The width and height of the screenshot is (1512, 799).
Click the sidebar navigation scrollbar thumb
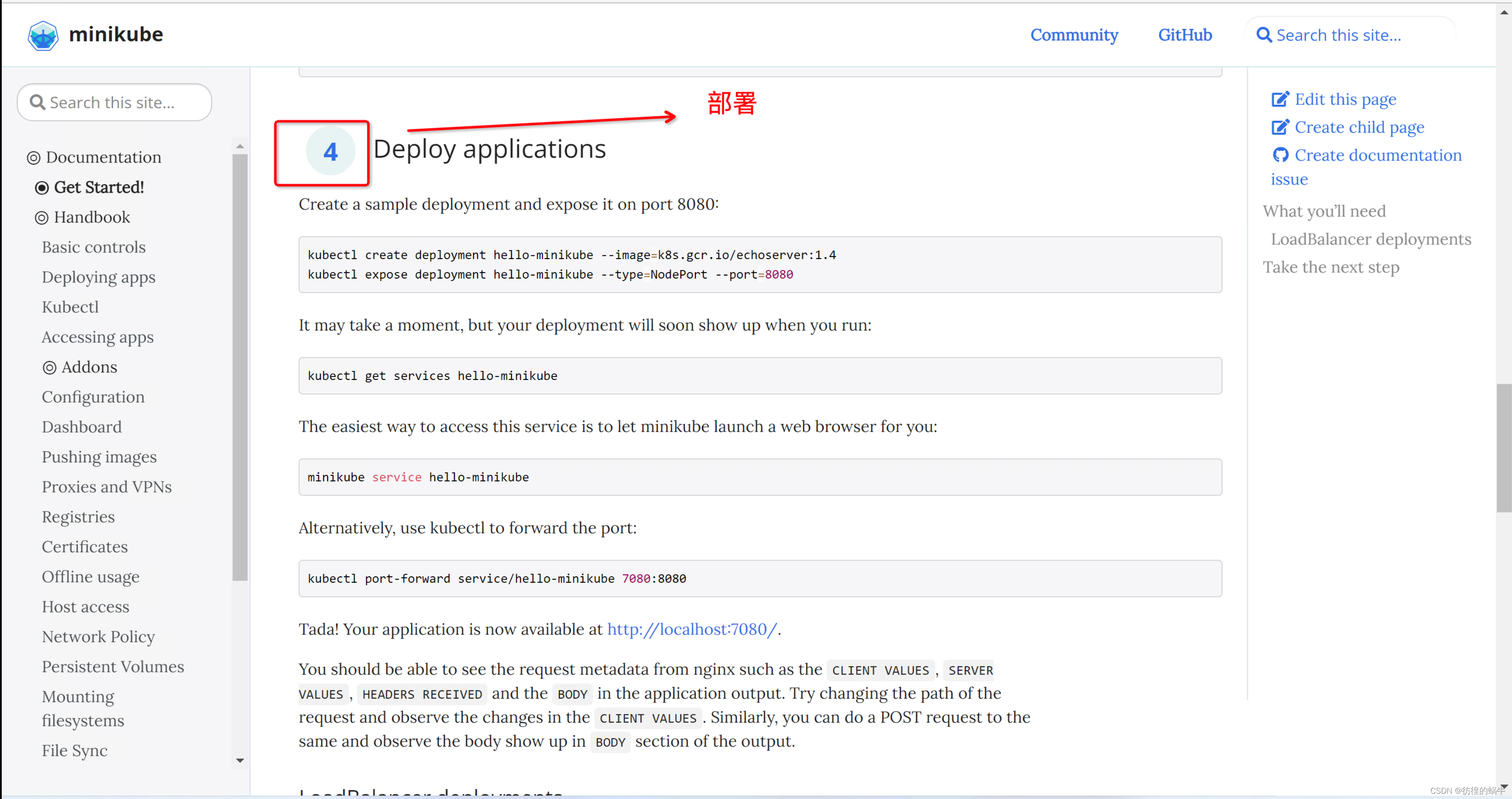pos(239,367)
